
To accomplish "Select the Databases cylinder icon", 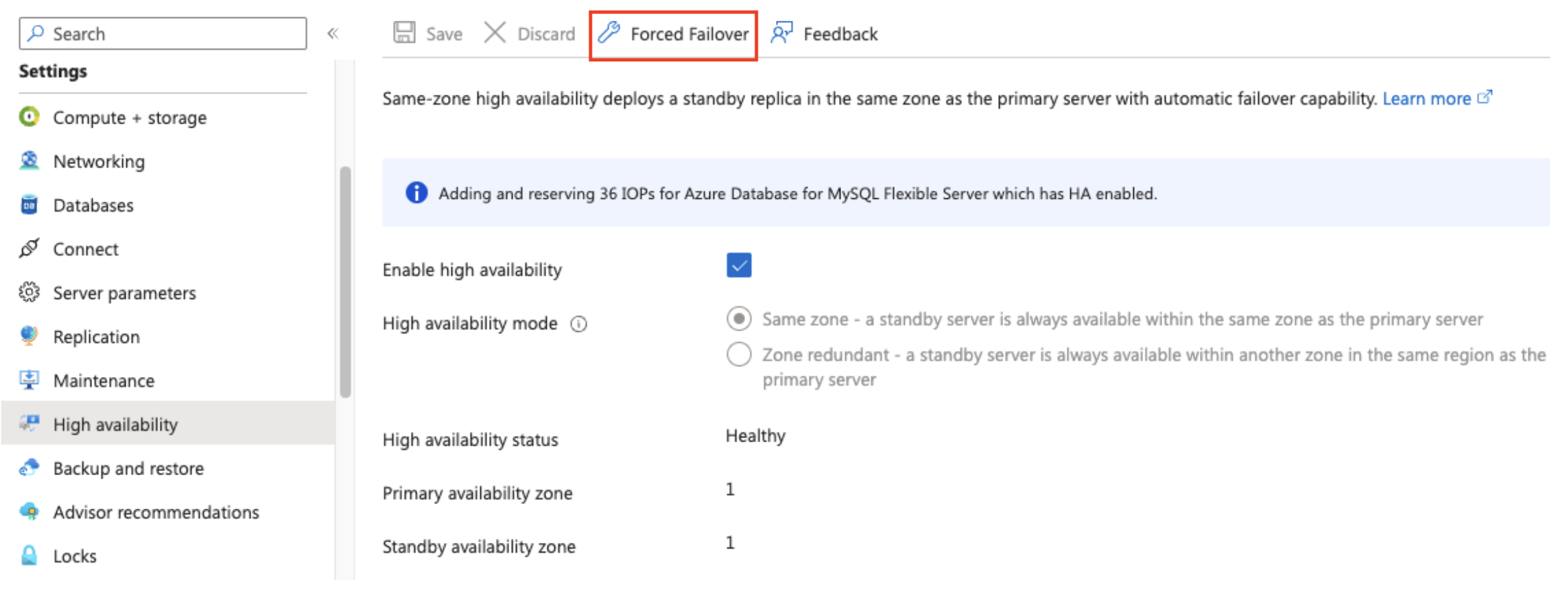I will tap(29, 205).
